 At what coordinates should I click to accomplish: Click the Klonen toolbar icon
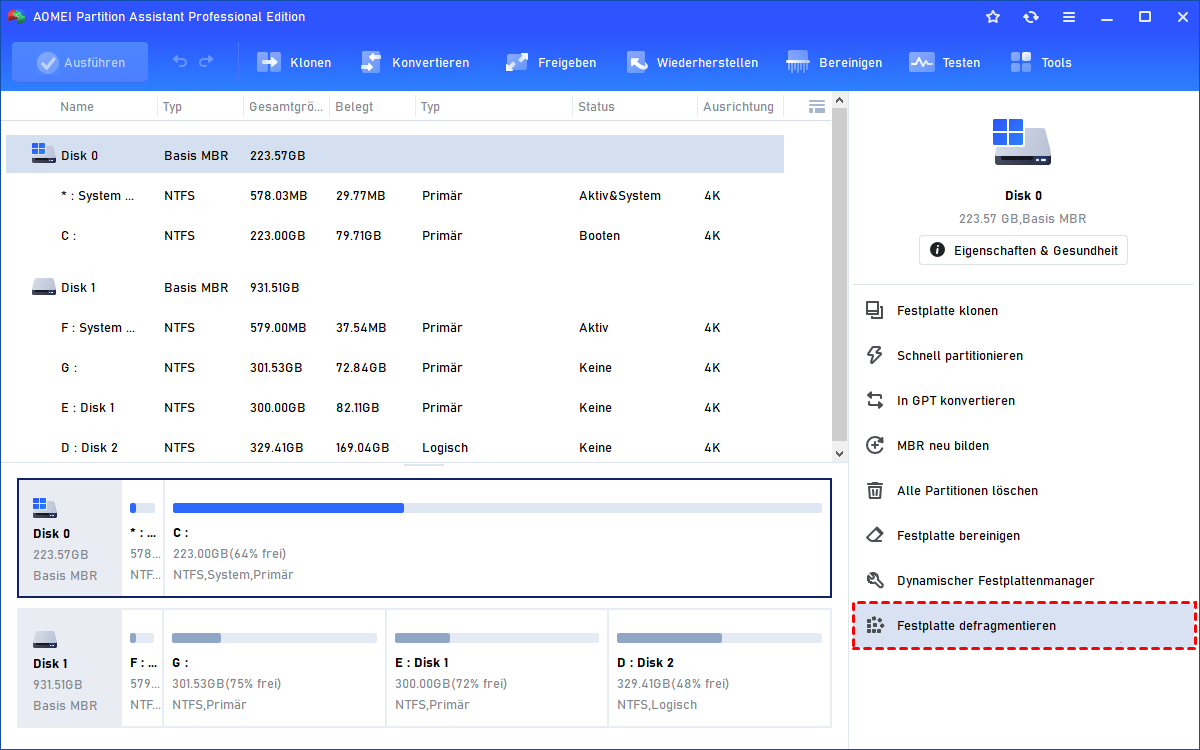coord(269,62)
